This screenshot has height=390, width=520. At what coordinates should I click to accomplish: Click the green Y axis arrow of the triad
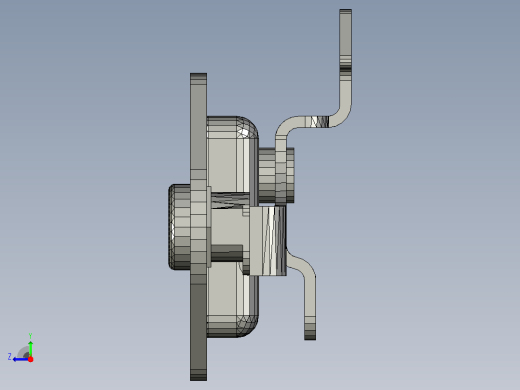(x=31, y=349)
